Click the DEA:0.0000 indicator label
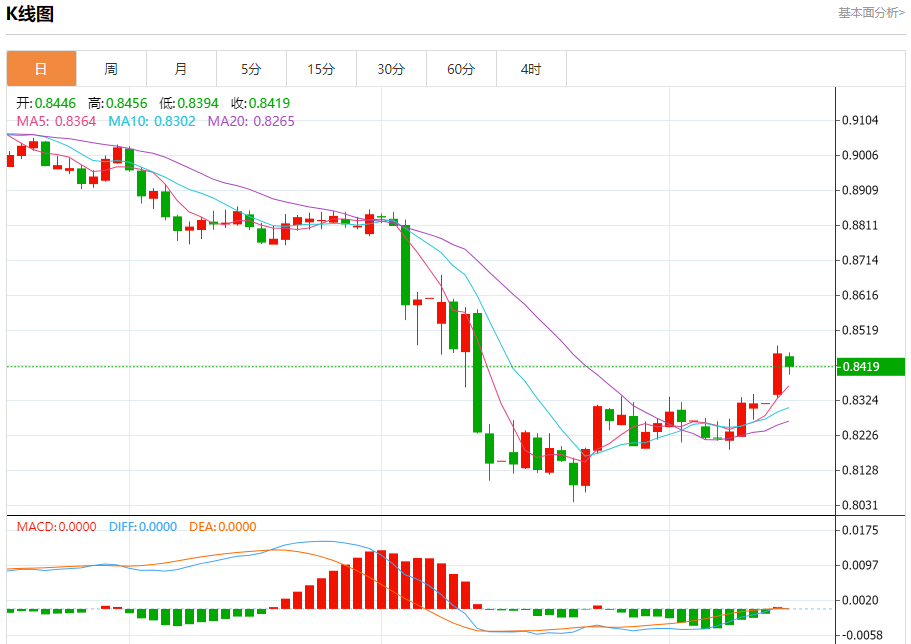 pos(223,527)
